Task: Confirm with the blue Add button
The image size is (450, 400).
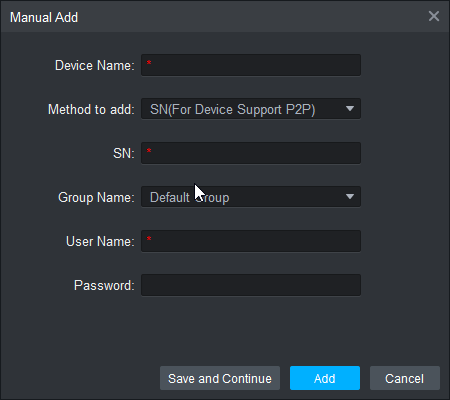Action: (325, 378)
